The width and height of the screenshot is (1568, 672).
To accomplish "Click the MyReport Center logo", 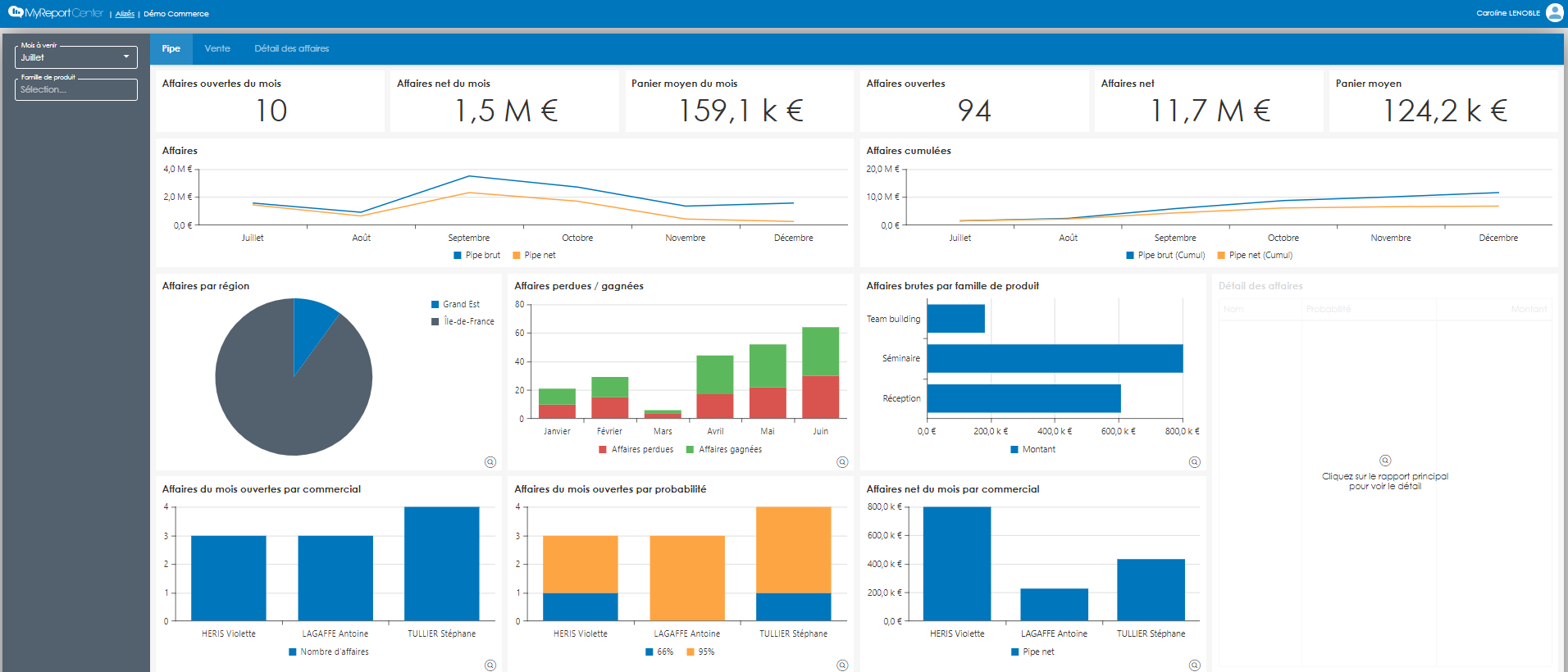I will pyautogui.click(x=56, y=12).
